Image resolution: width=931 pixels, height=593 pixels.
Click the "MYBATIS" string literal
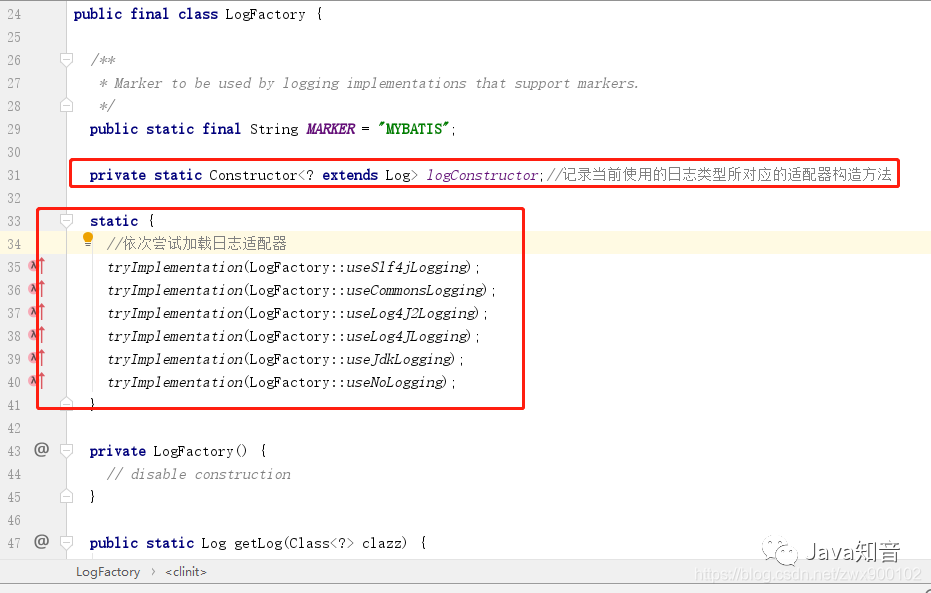[x=414, y=129]
